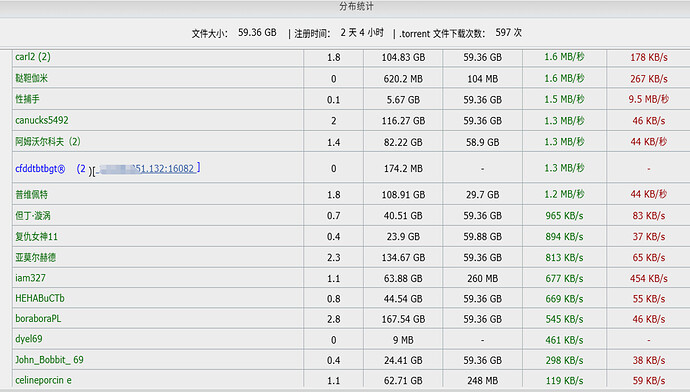The height and width of the screenshot is (392, 690).
Task: Select the green speed 298 KB/s
Action: pos(565,360)
